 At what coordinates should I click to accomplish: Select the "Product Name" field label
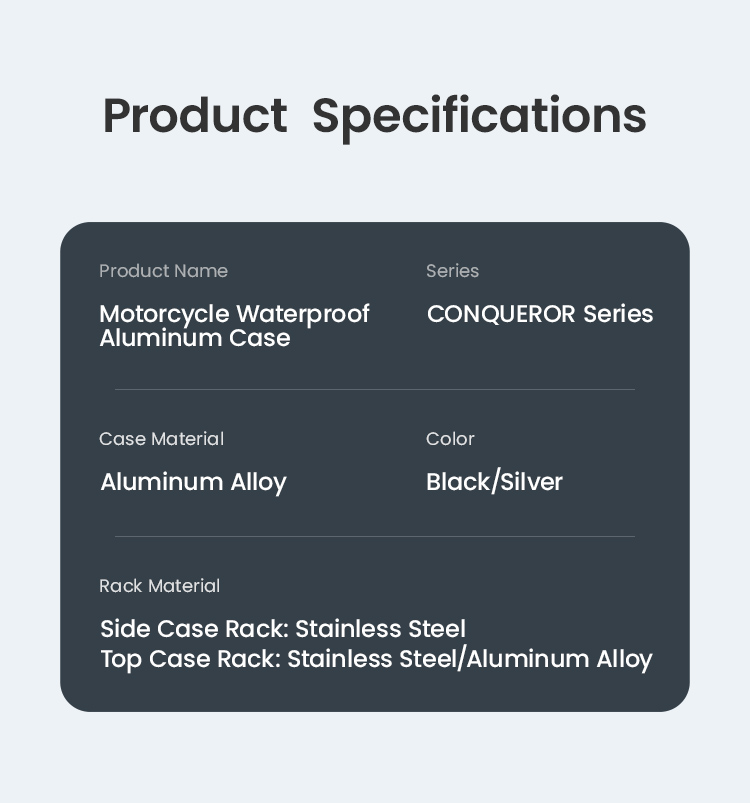163,271
